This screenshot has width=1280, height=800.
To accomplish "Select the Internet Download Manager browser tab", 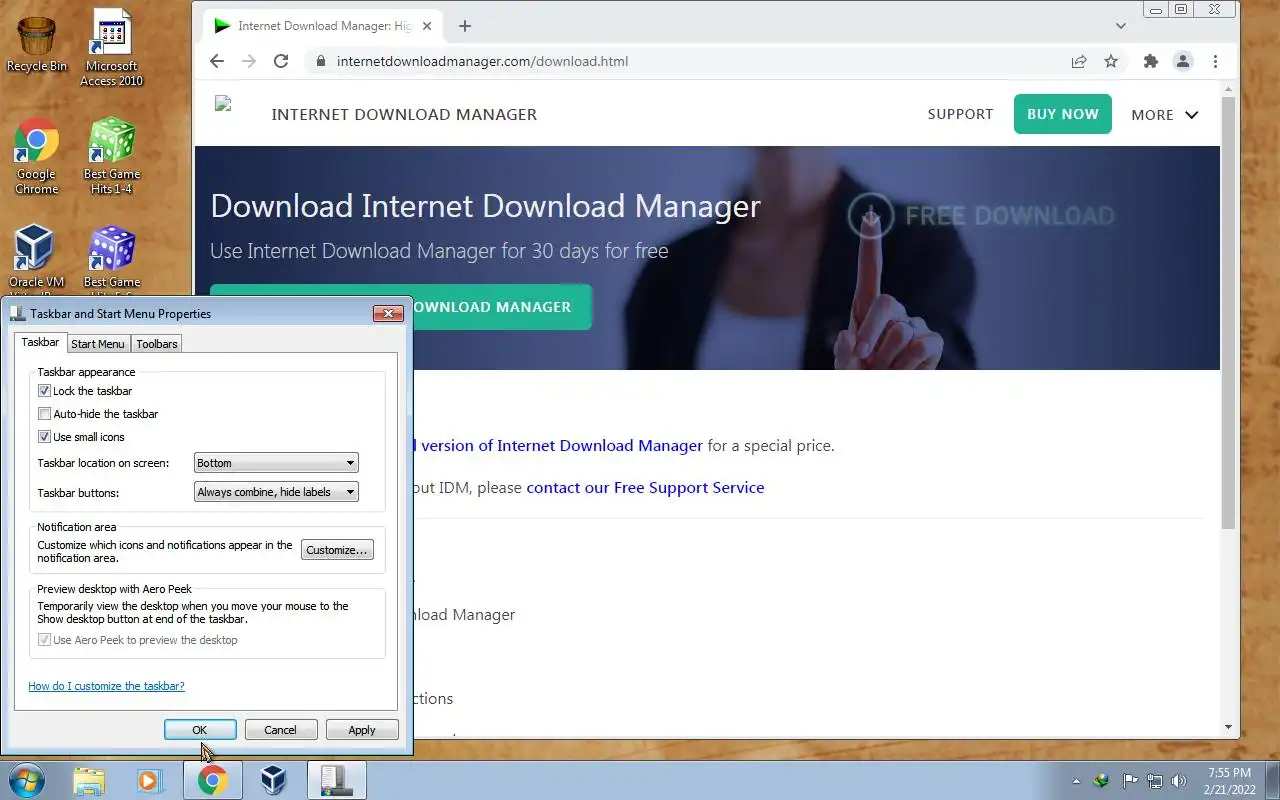I will pyautogui.click(x=323, y=26).
